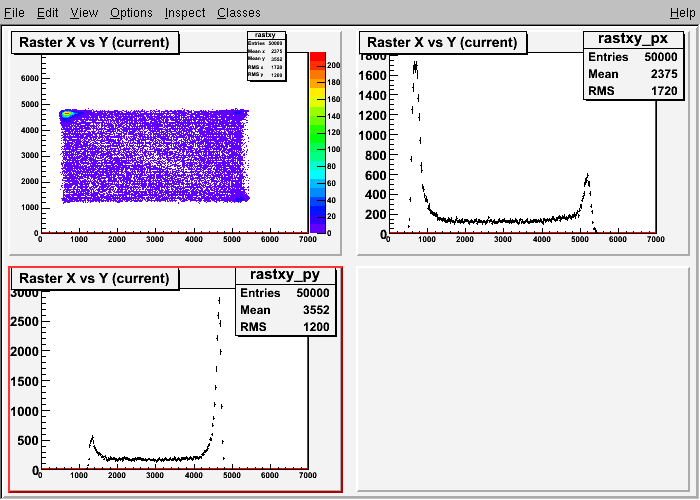Click the 200 label on the color scale
This screenshot has height=500, width=700.
point(333,65)
